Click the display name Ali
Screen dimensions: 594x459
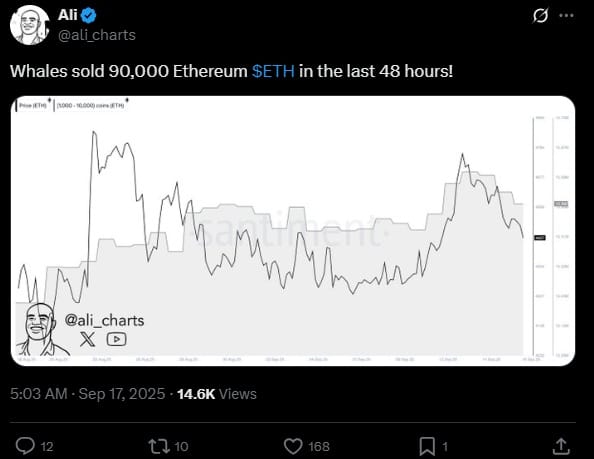67,15
